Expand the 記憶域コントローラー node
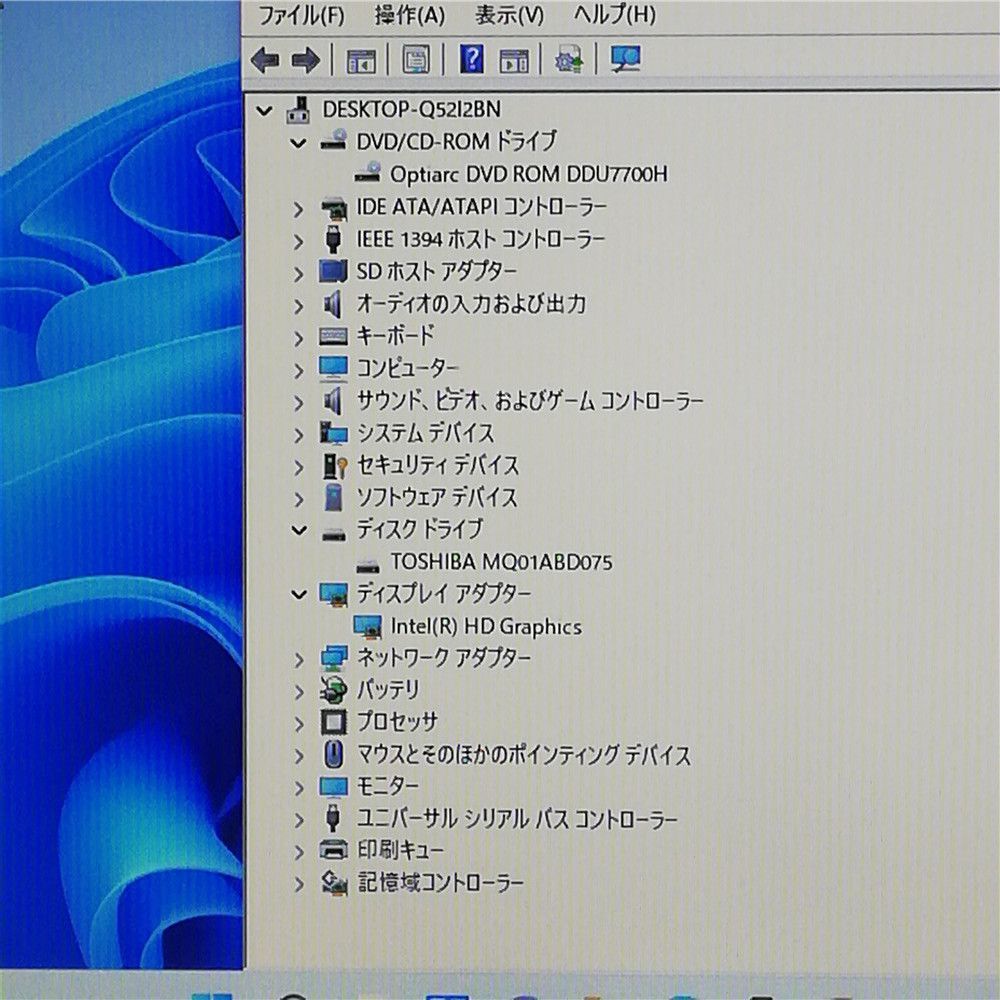Image resolution: width=1000 pixels, height=1000 pixels. (x=298, y=885)
